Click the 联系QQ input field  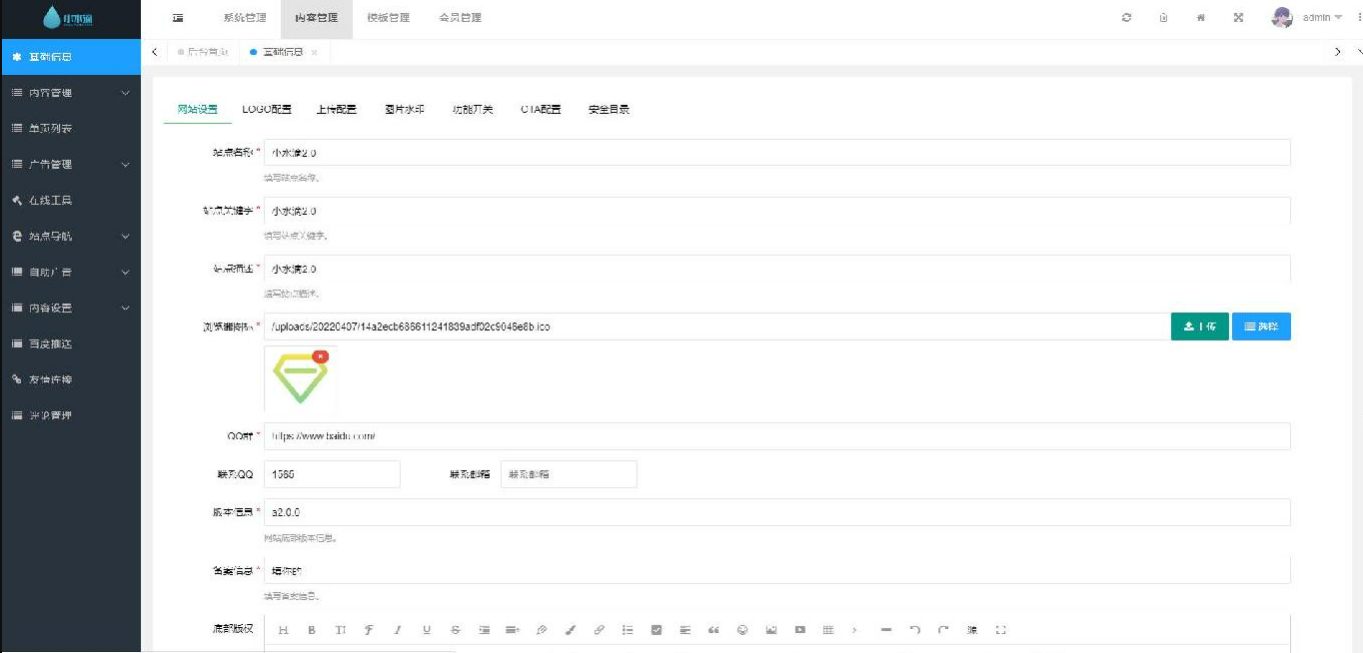[330, 474]
